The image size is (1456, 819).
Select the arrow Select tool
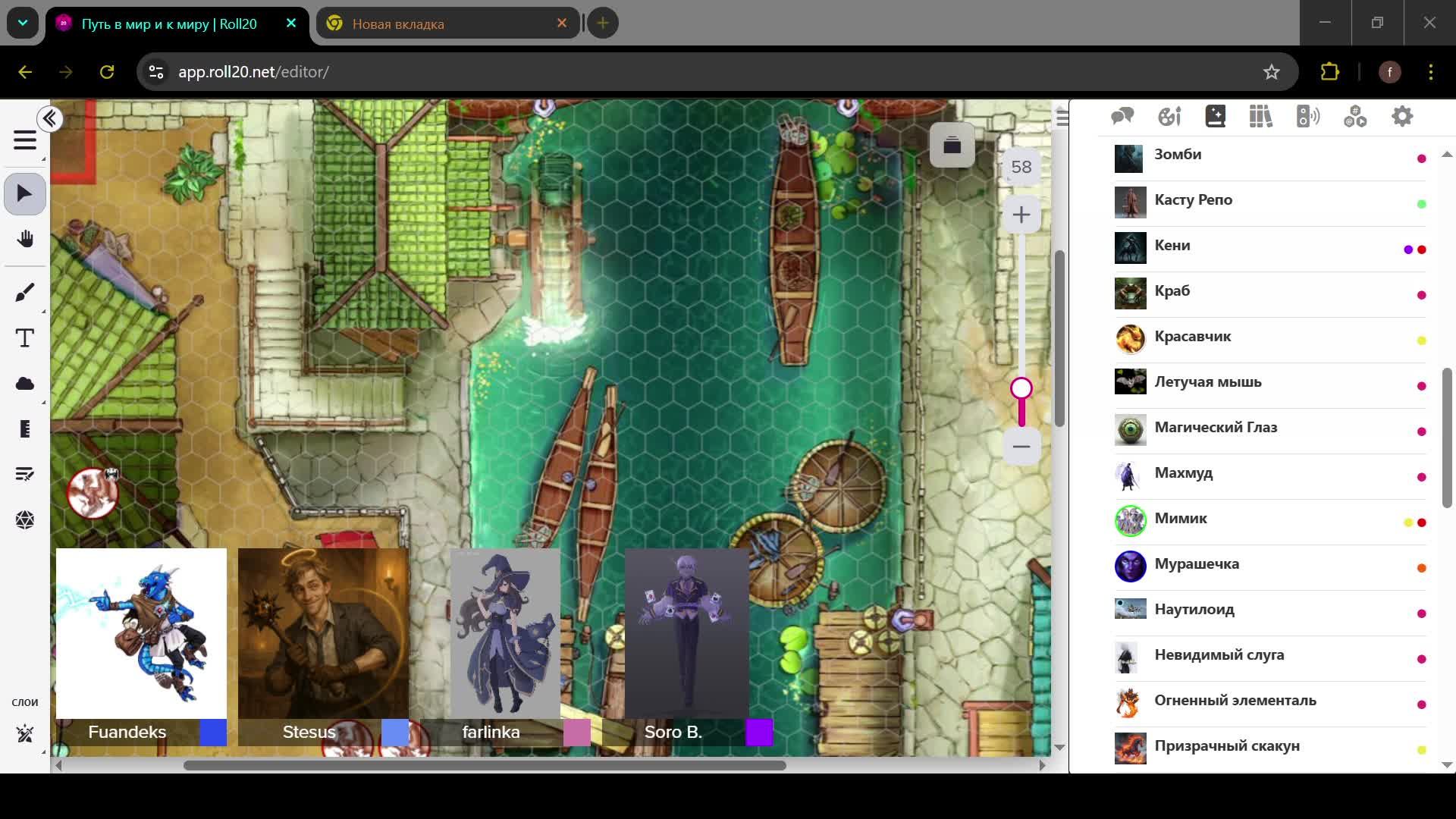24,194
